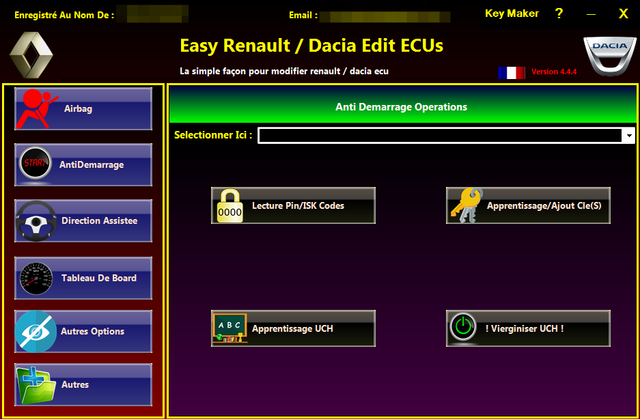Click the padlock icon on Lecture Pin/ISK Codes
The image size is (640, 419).
point(229,206)
